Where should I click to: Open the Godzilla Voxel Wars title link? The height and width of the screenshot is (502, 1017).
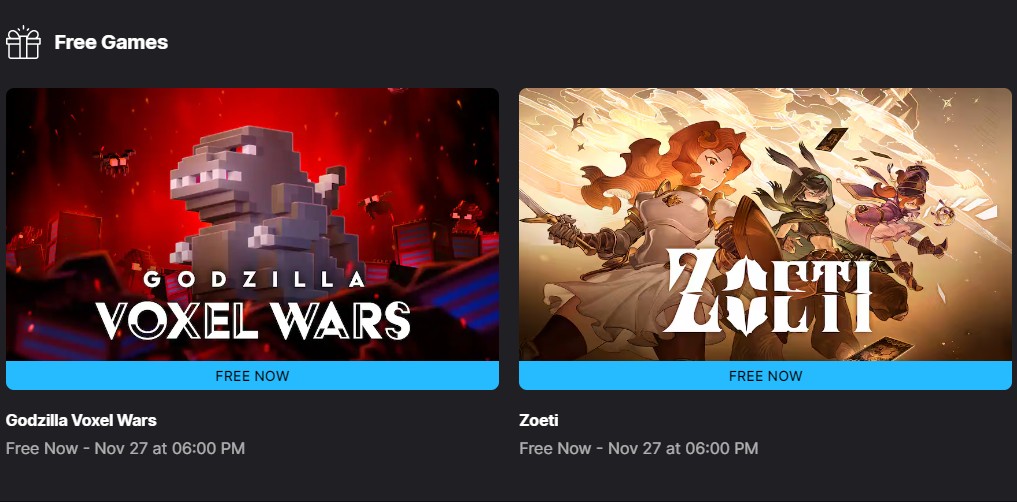[81, 420]
